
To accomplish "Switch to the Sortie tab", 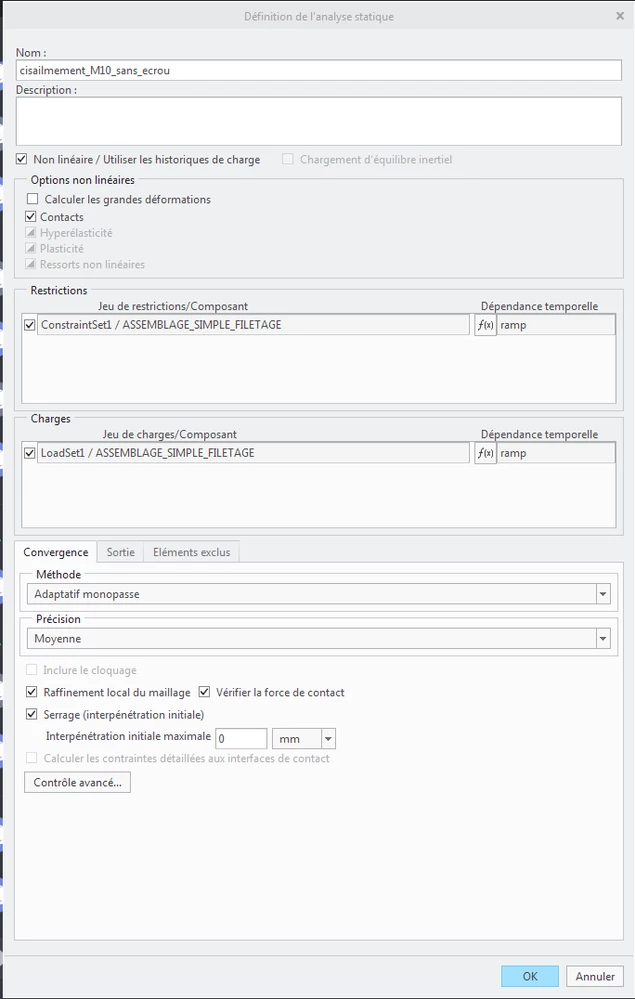I will (x=120, y=552).
